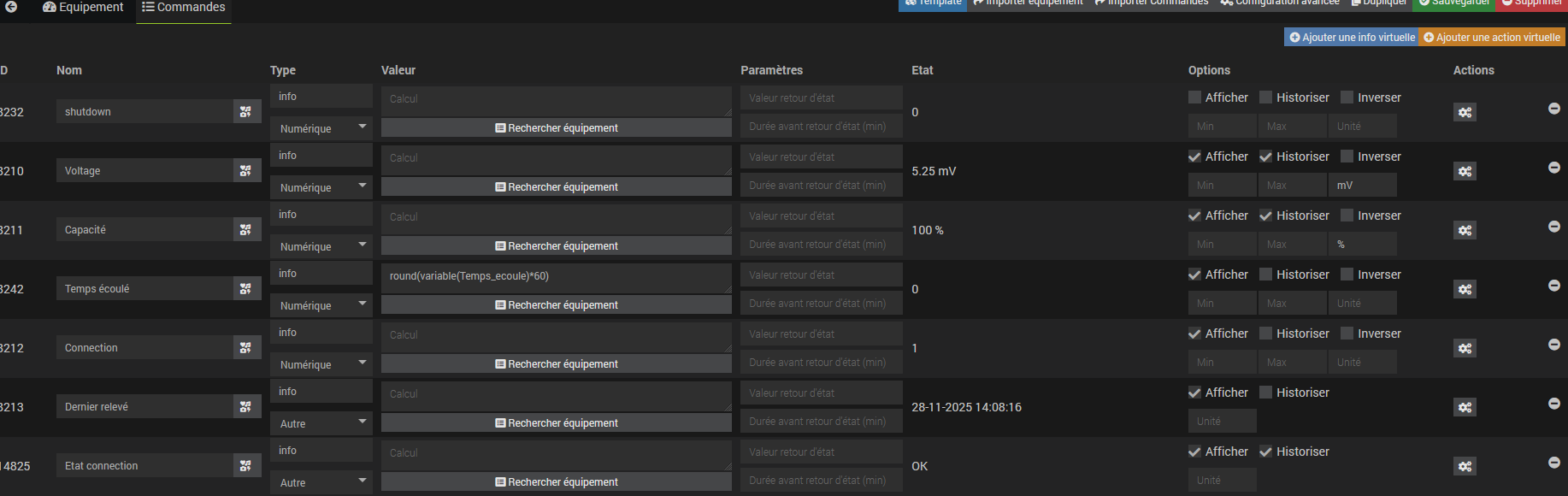
Task: Open Numérique subtype dropdown for shutdown
Action: tap(321, 128)
